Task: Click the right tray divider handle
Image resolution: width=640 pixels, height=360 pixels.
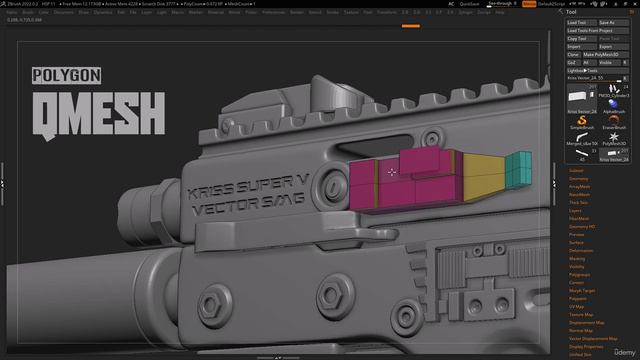Action: (554, 184)
